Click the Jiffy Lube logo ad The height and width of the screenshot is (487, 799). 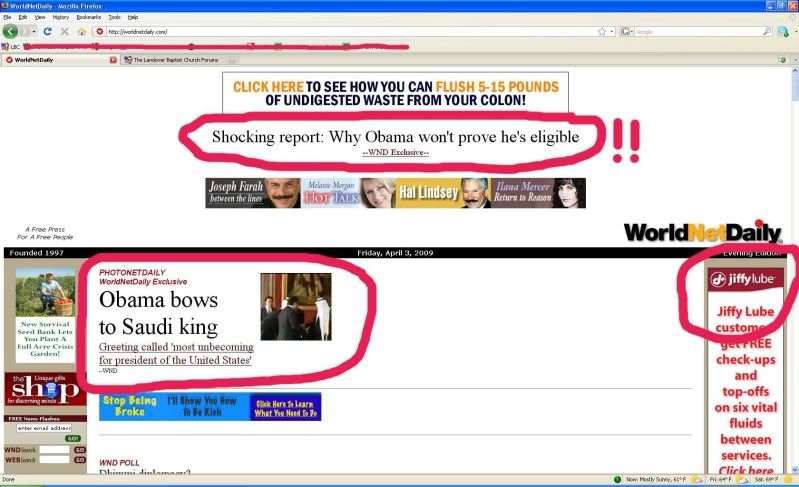[x=745, y=279]
